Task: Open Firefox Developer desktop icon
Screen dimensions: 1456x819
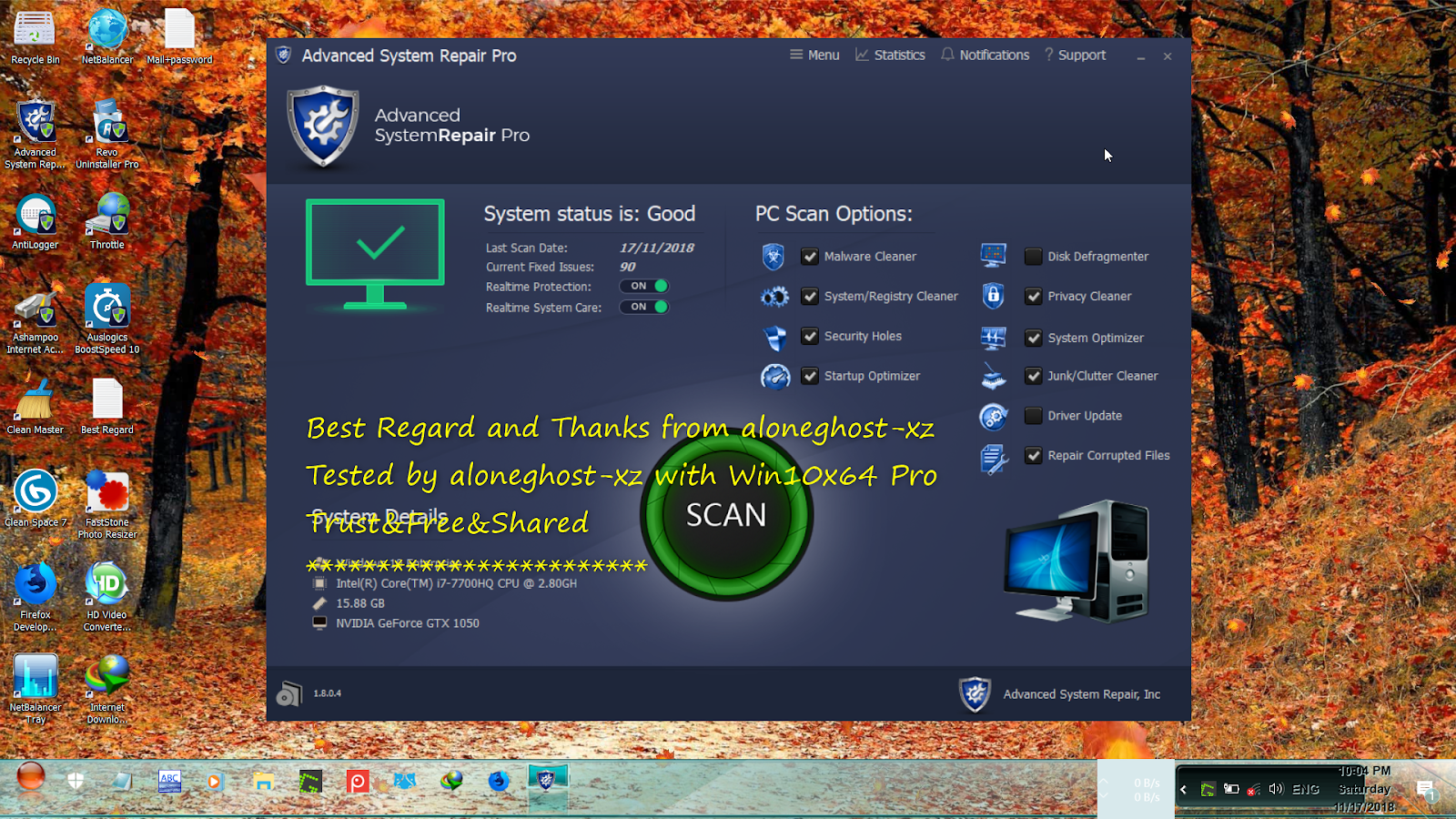Action: pyautogui.click(x=35, y=596)
